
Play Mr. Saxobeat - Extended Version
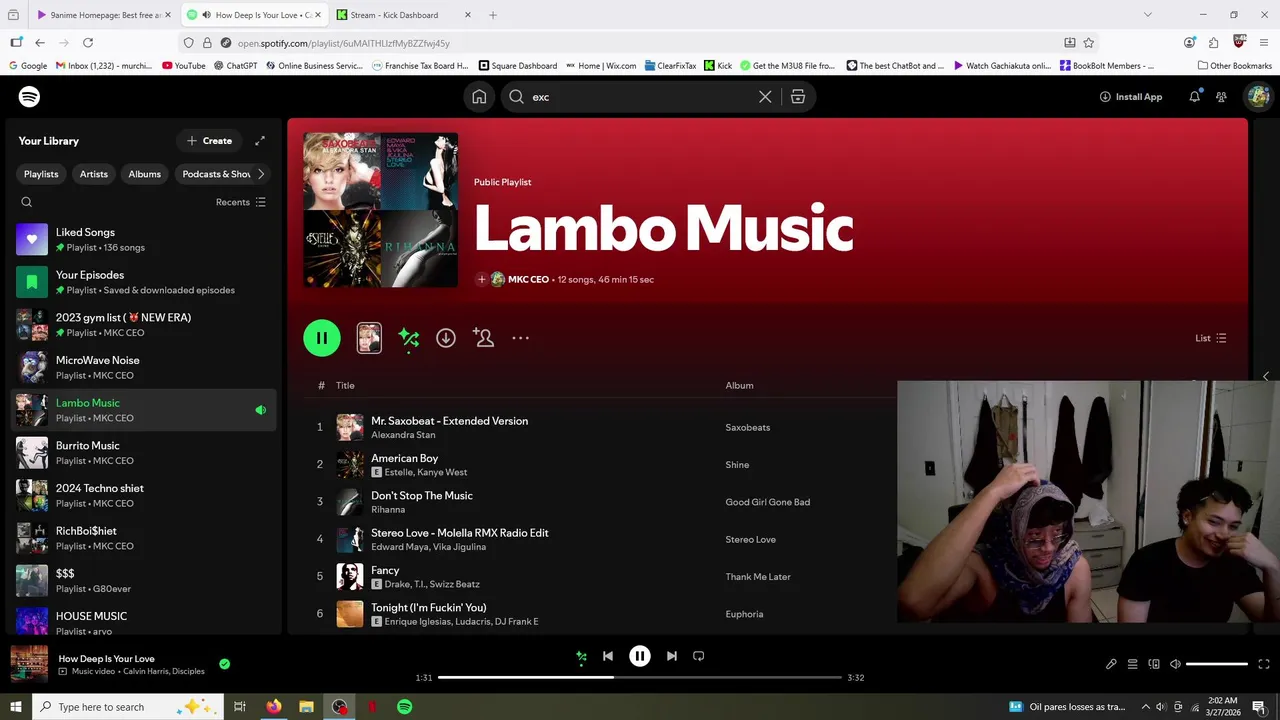click(320, 427)
